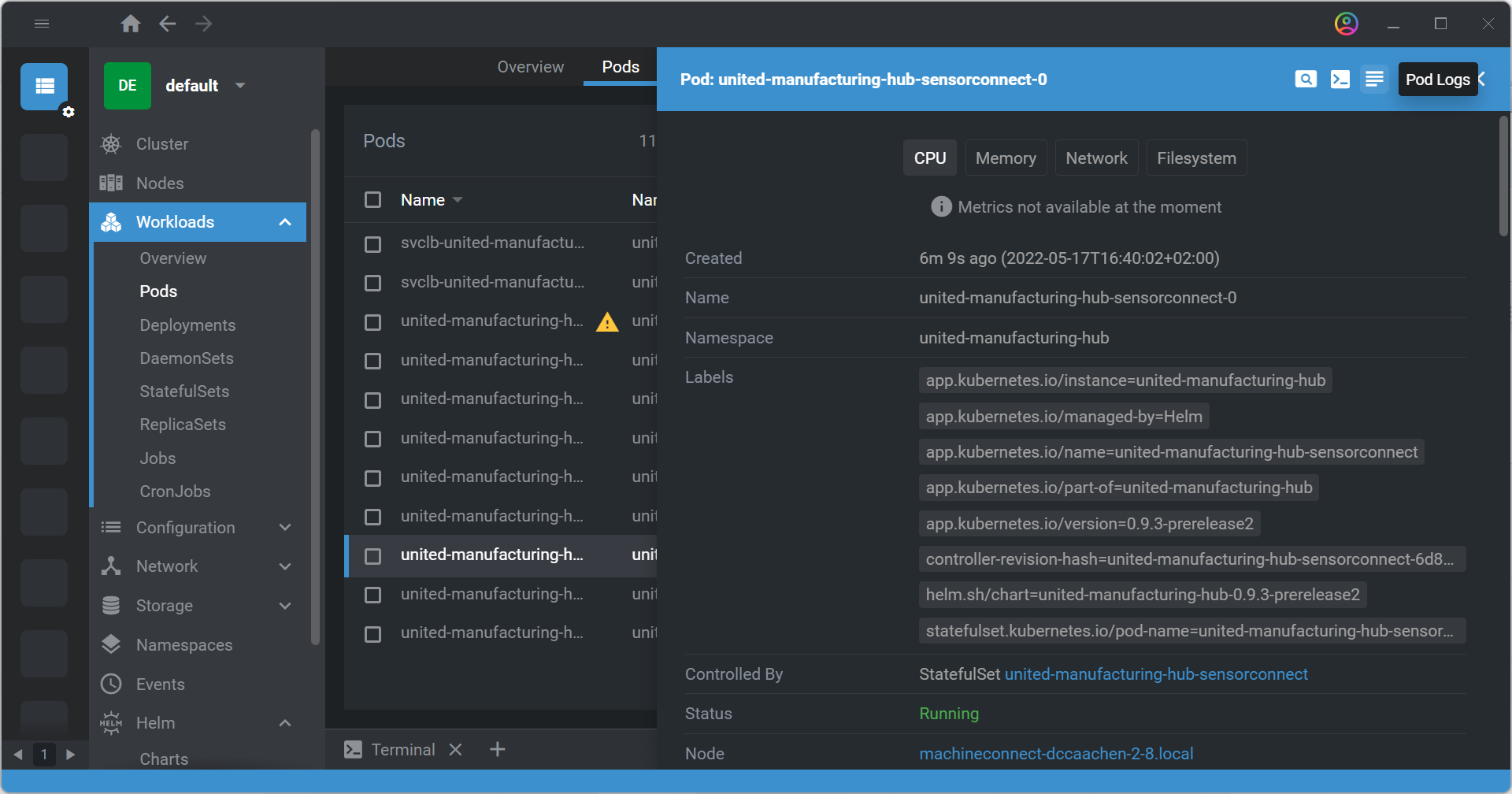Image resolution: width=1512 pixels, height=794 pixels.
Task: Click the home icon in the top bar
Action: (131, 24)
